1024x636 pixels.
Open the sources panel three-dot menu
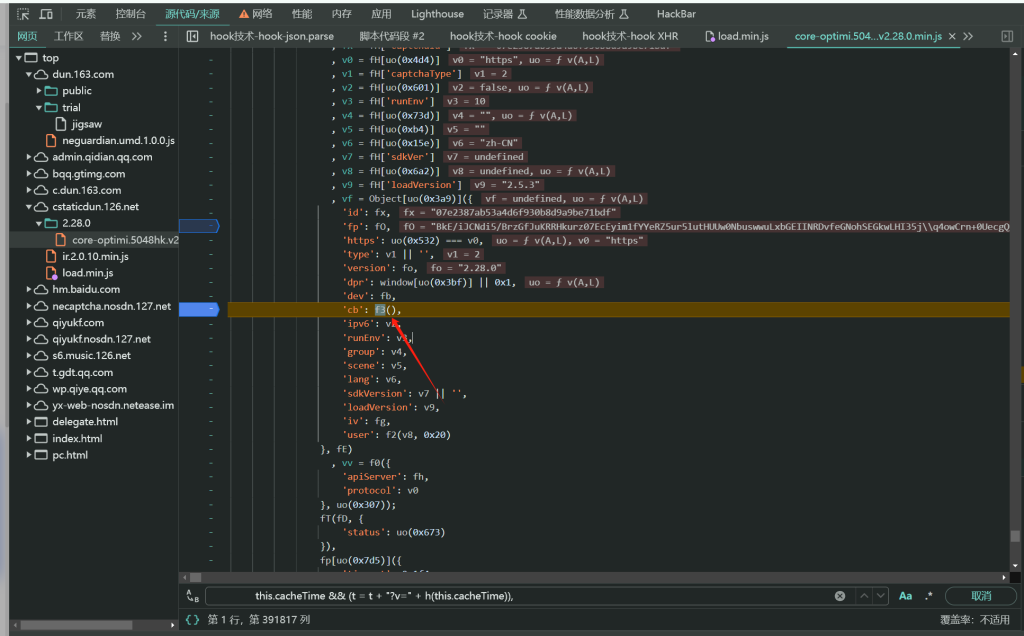pyautogui.click(x=165, y=36)
